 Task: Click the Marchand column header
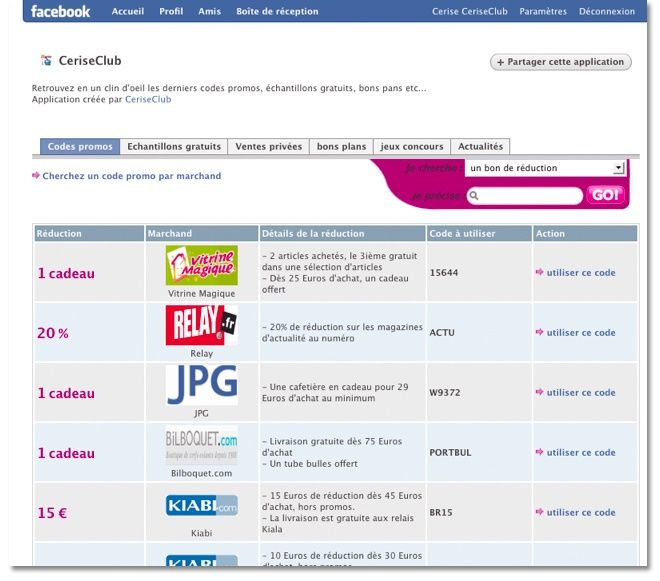point(202,233)
